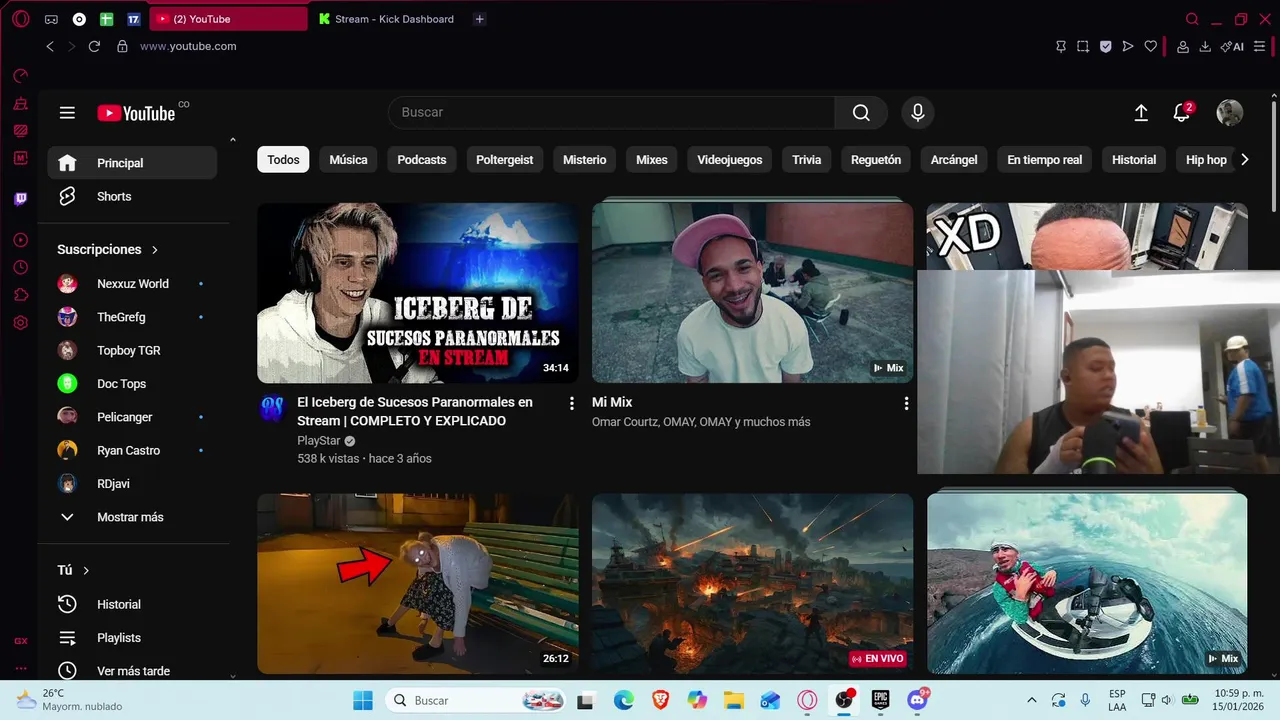The width and height of the screenshot is (1280, 720).
Task: Open Shorts in the sidebar
Action: pyautogui.click(x=132, y=196)
